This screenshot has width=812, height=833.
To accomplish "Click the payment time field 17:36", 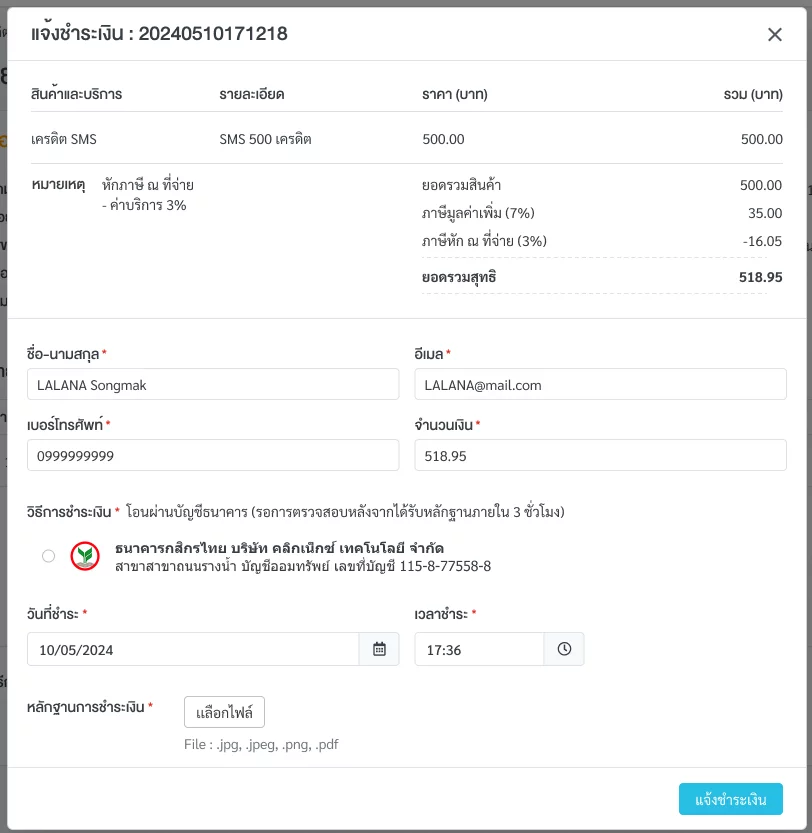I will (x=479, y=649).
